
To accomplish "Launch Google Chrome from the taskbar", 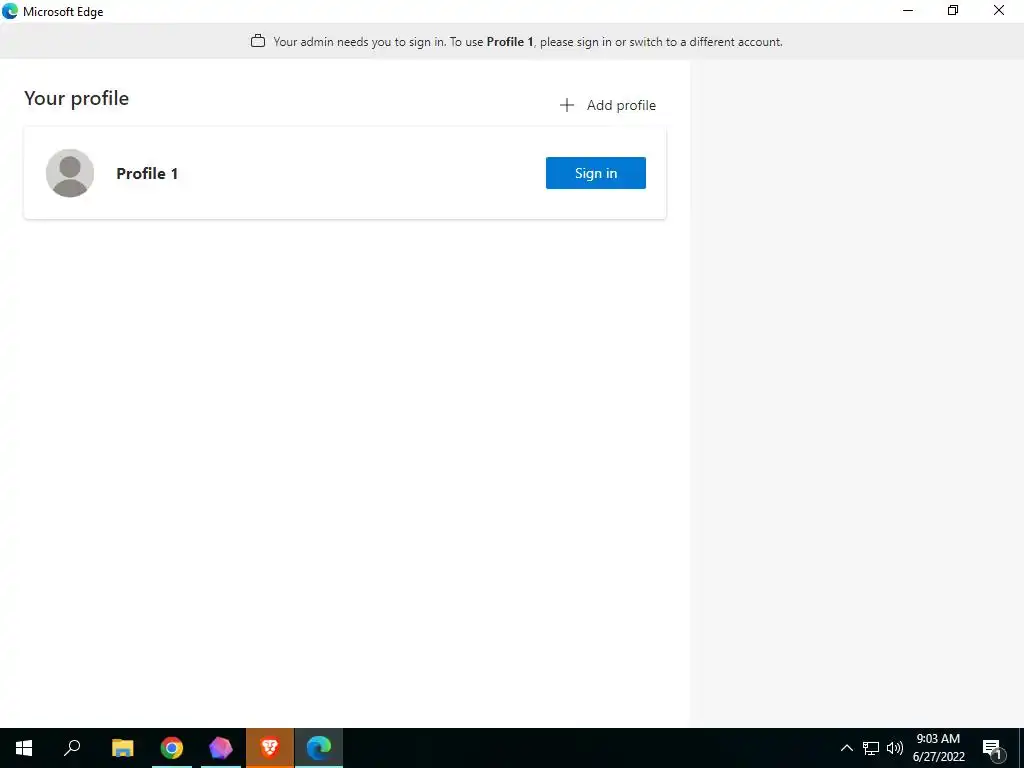I will pyautogui.click(x=172, y=748).
